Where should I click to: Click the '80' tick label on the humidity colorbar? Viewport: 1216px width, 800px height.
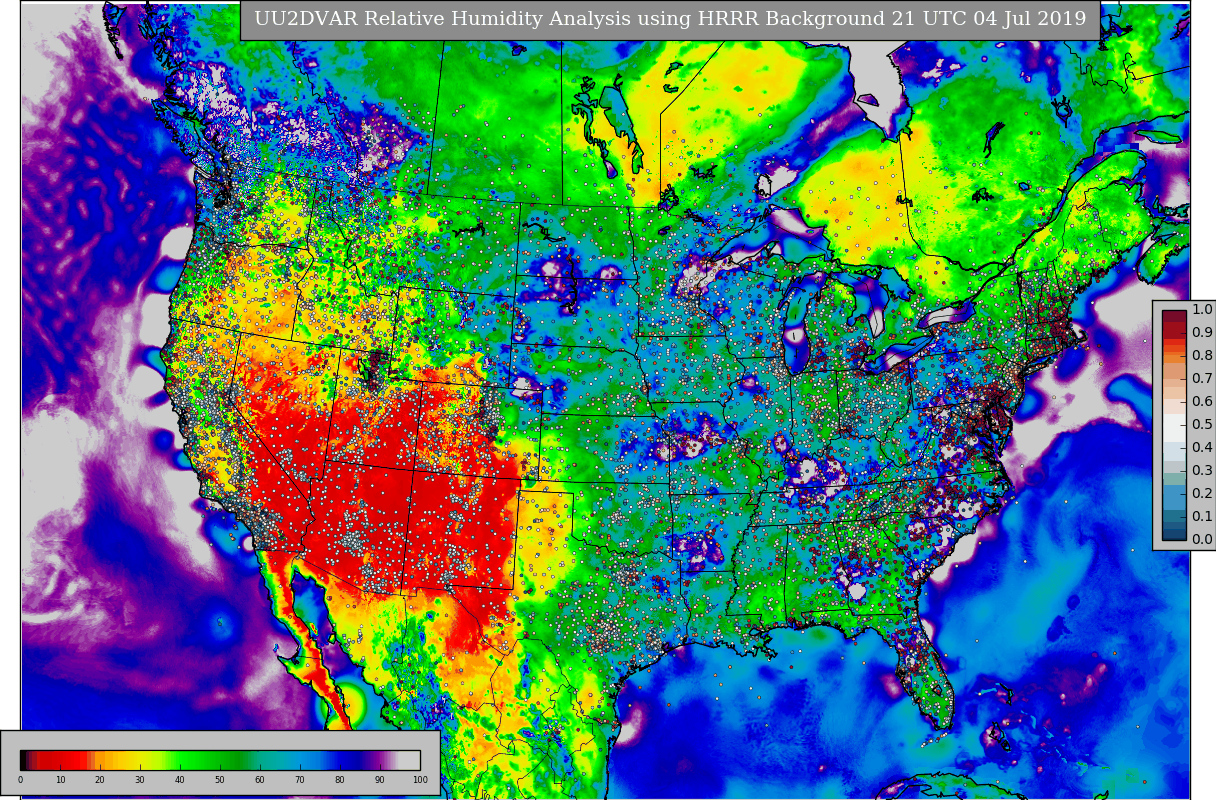click(x=340, y=780)
